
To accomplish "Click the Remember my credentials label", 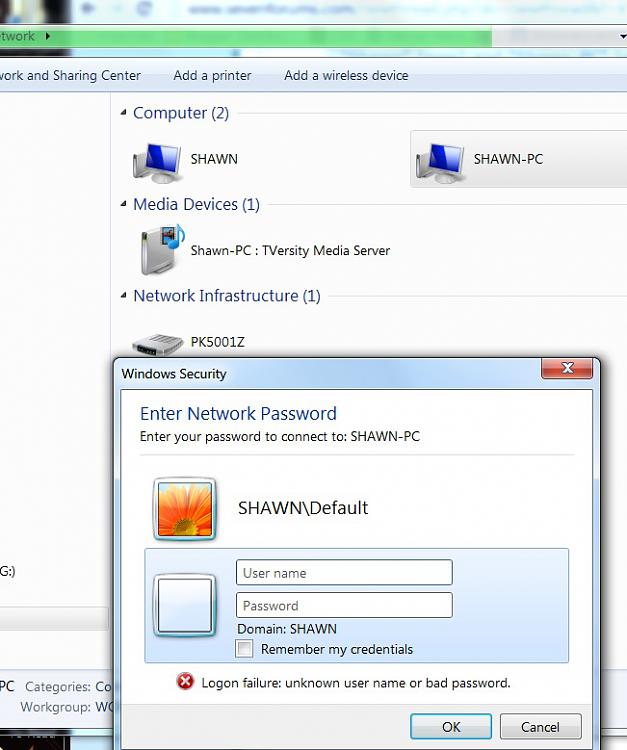I will pyautogui.click(x=337, y=649).
